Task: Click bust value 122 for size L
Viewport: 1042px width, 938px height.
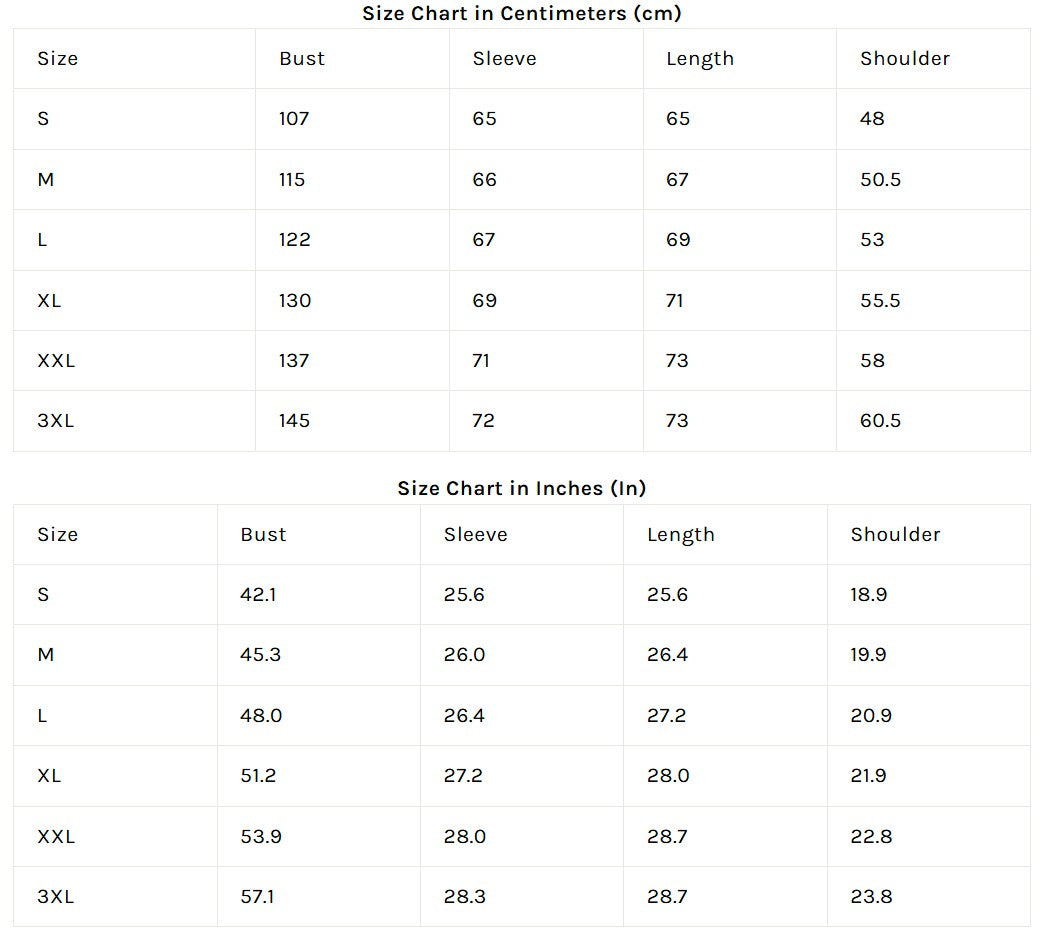Action: point(295,240)
